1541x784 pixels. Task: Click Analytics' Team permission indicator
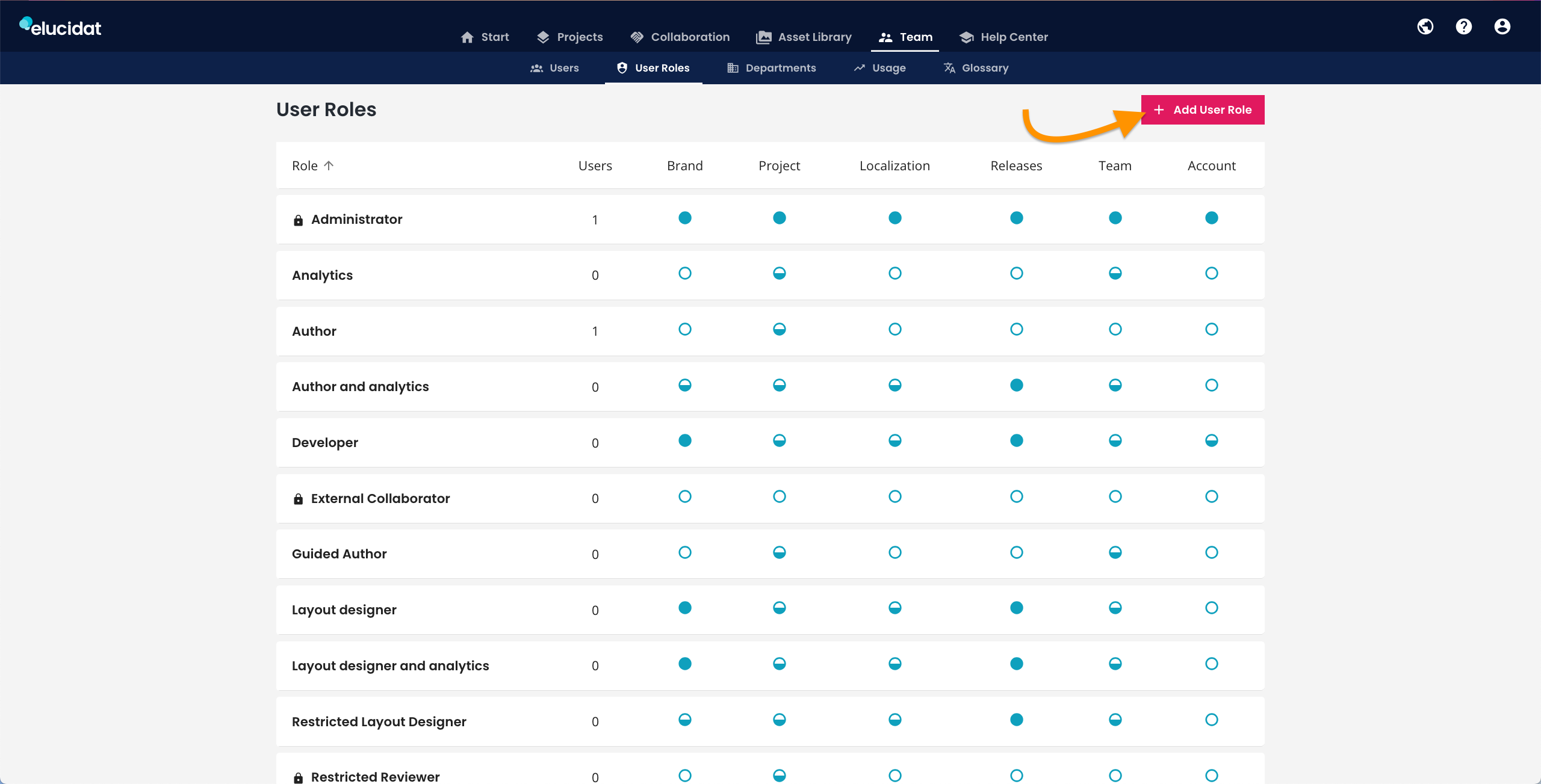tap(1115, 273)
